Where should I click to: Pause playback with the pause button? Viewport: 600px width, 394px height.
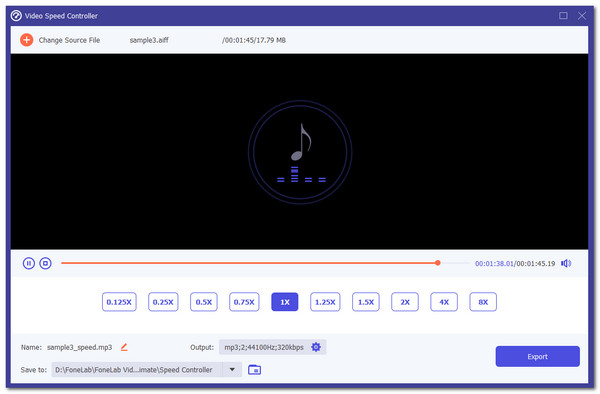pyautogui.click(x=29, y=263)
